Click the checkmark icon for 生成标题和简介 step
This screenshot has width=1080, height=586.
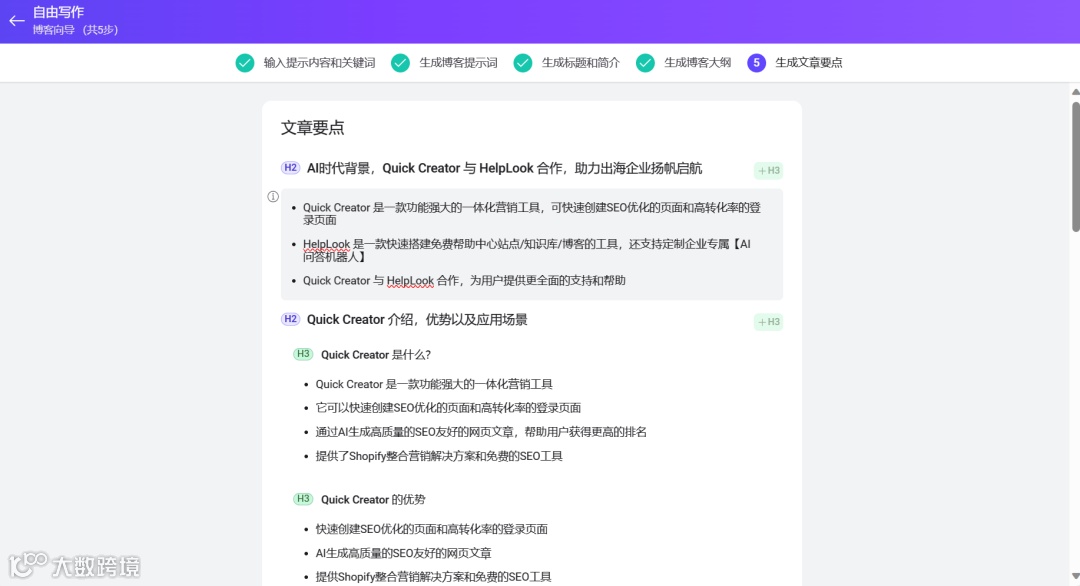[523, 62]
